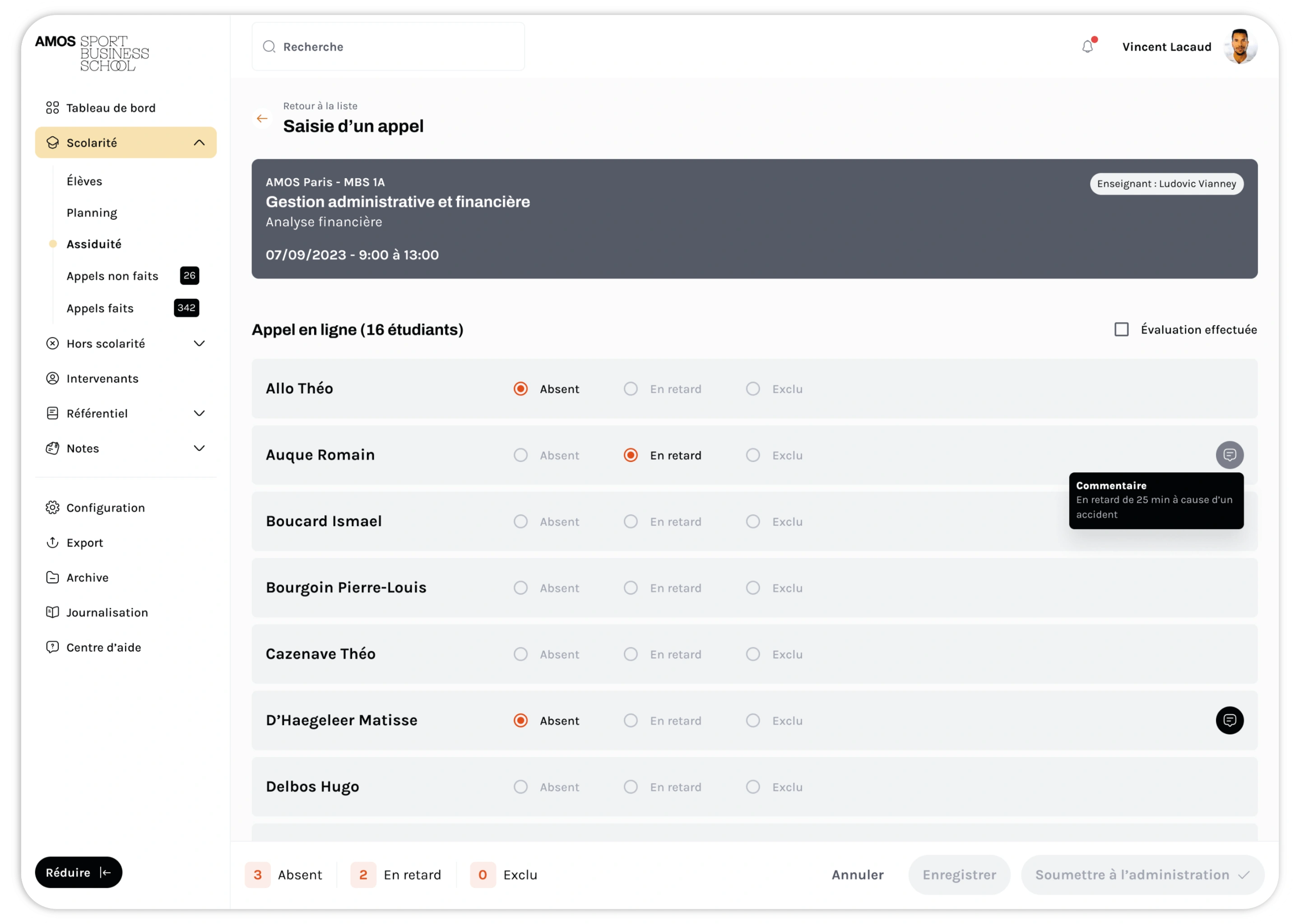Expand the Hors scolarité section
The width and height of the screenshot is (1300, 924).
coord(199,343)
